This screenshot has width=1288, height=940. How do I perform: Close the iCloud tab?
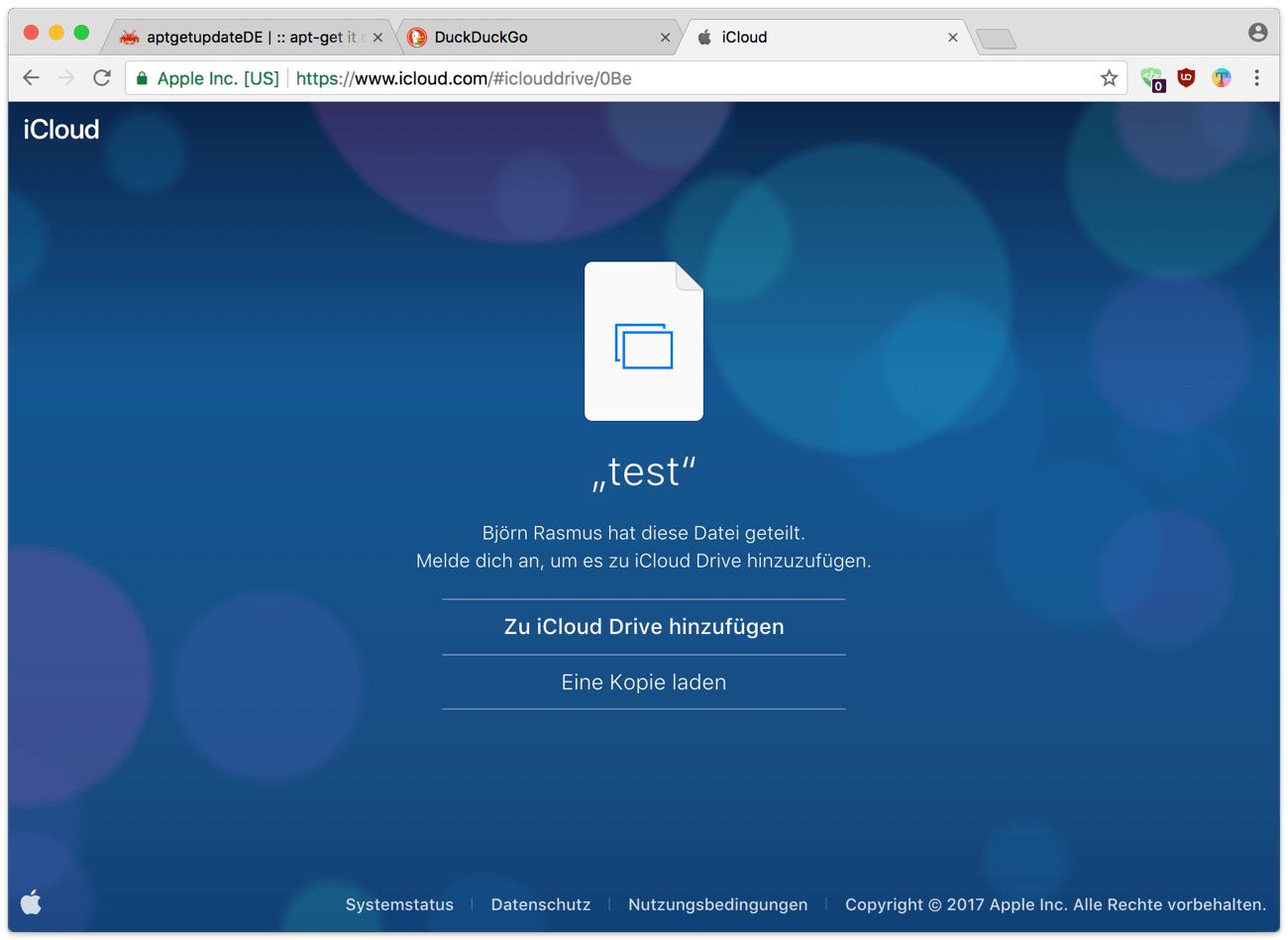pos(952,38)
